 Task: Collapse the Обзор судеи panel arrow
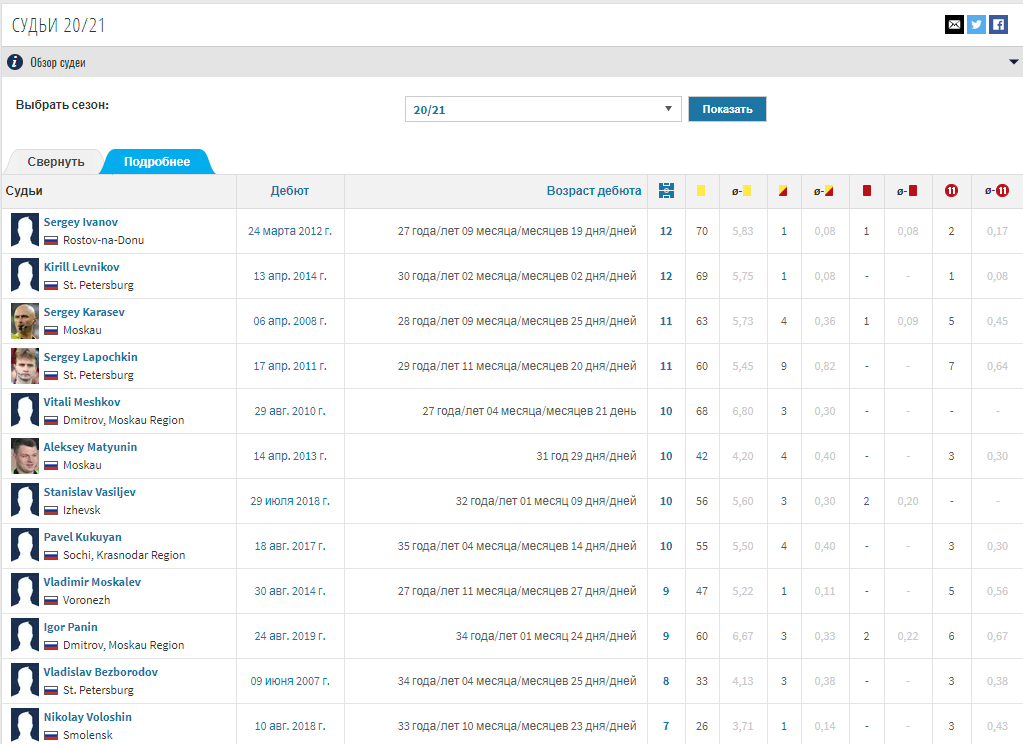pos(1013,62)
